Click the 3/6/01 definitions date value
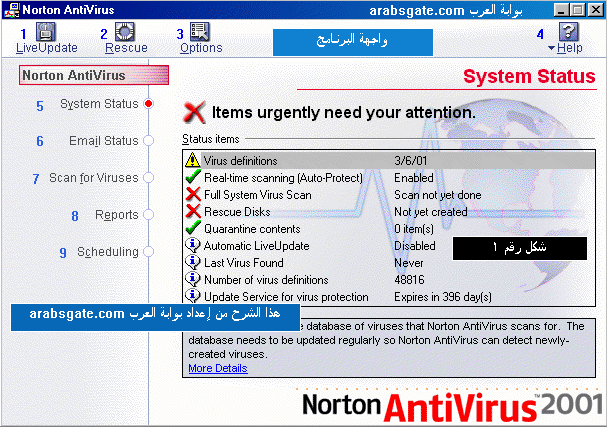Screen dimensions: 607x427 (x=410, y=161)
